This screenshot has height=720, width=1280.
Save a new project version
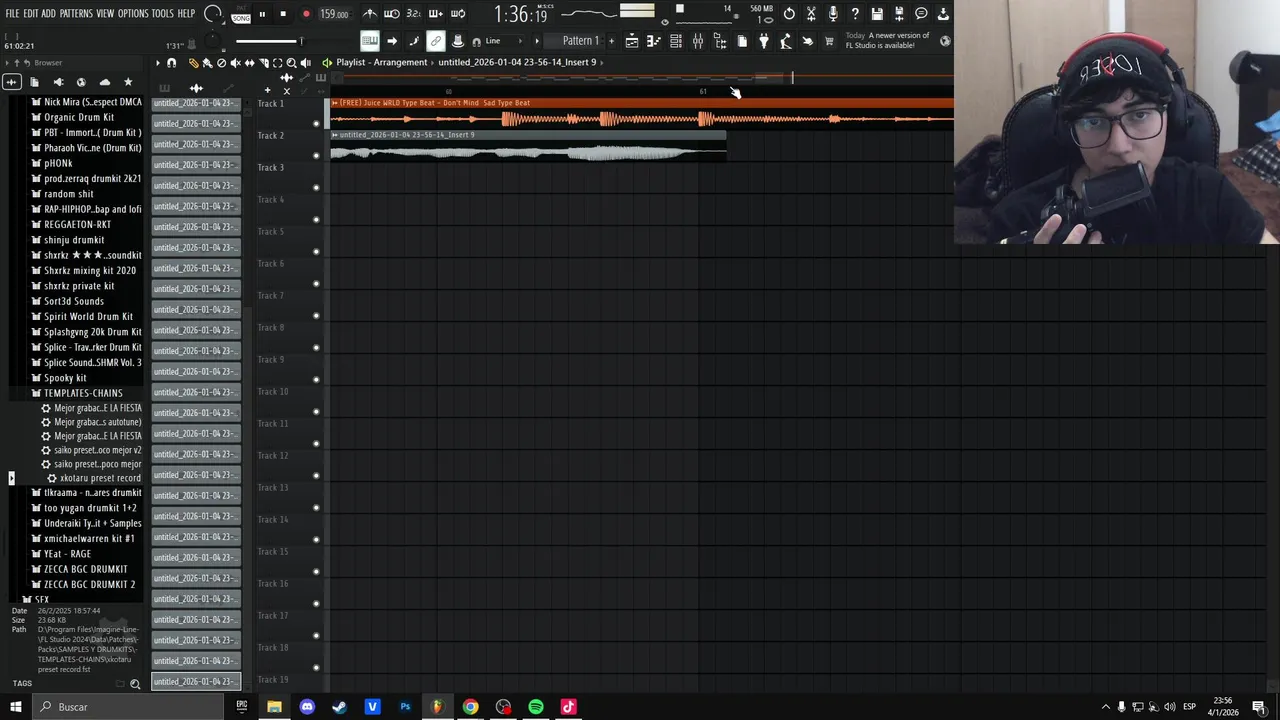(899, 14)
